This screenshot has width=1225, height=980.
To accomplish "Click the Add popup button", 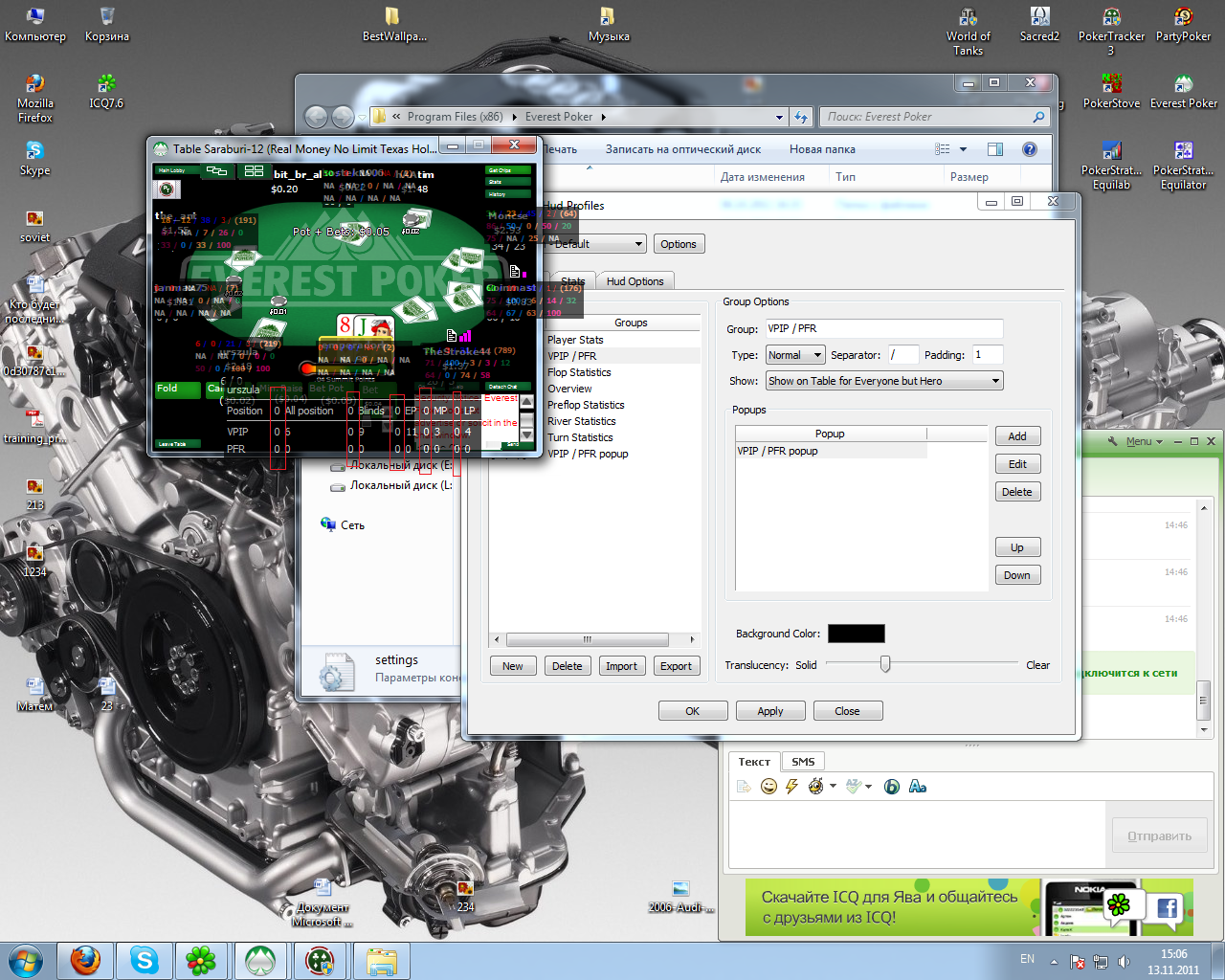I will point(1016,436).
